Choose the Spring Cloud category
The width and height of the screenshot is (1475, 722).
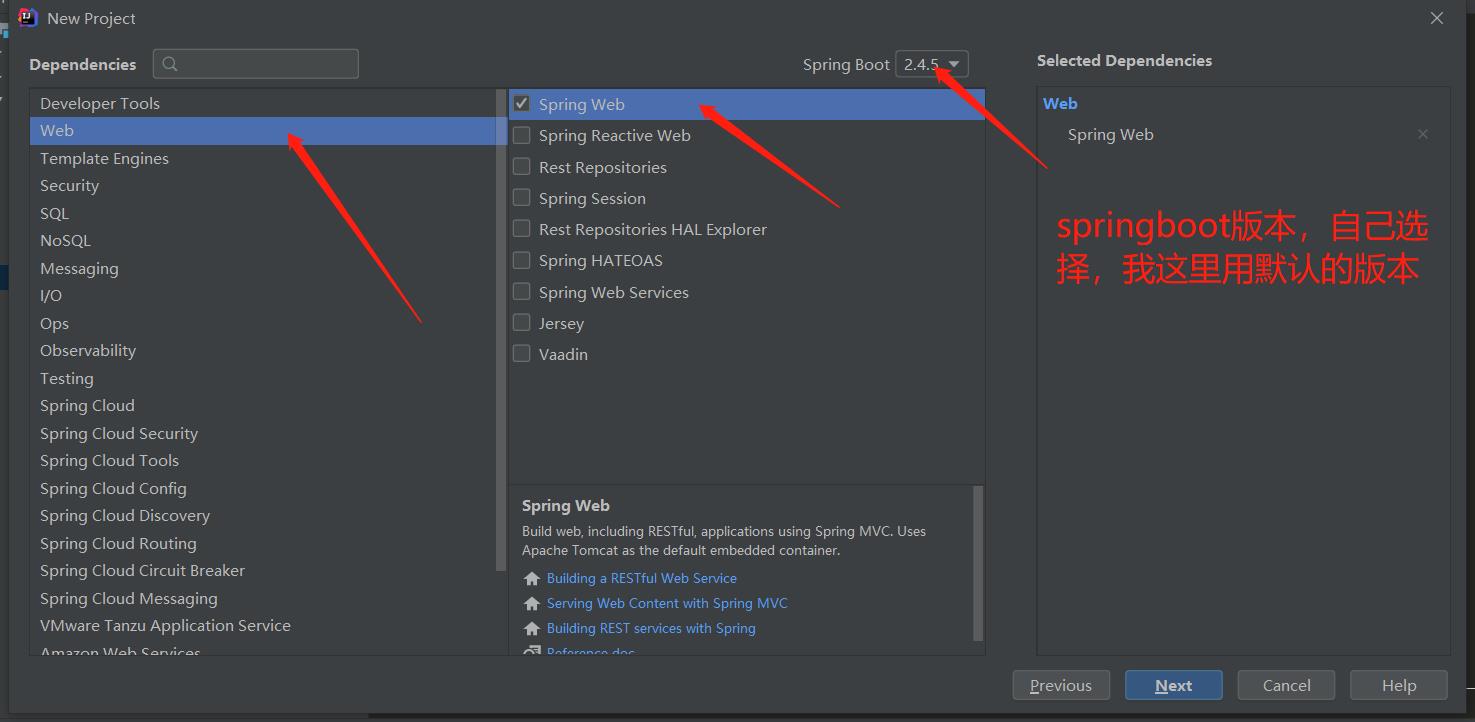pos(265,406)
